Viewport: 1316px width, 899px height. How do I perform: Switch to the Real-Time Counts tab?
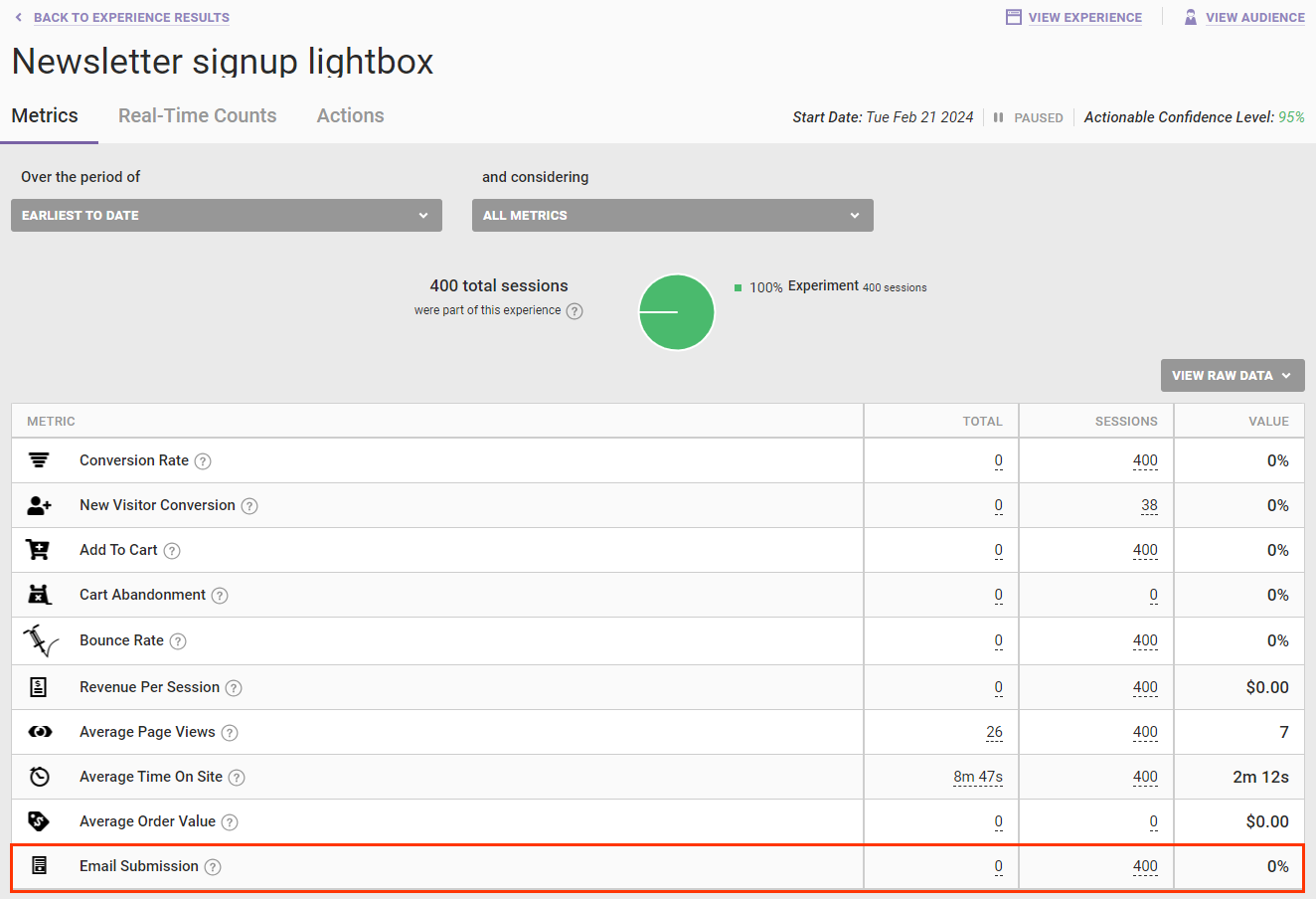(x=198, y=115)
